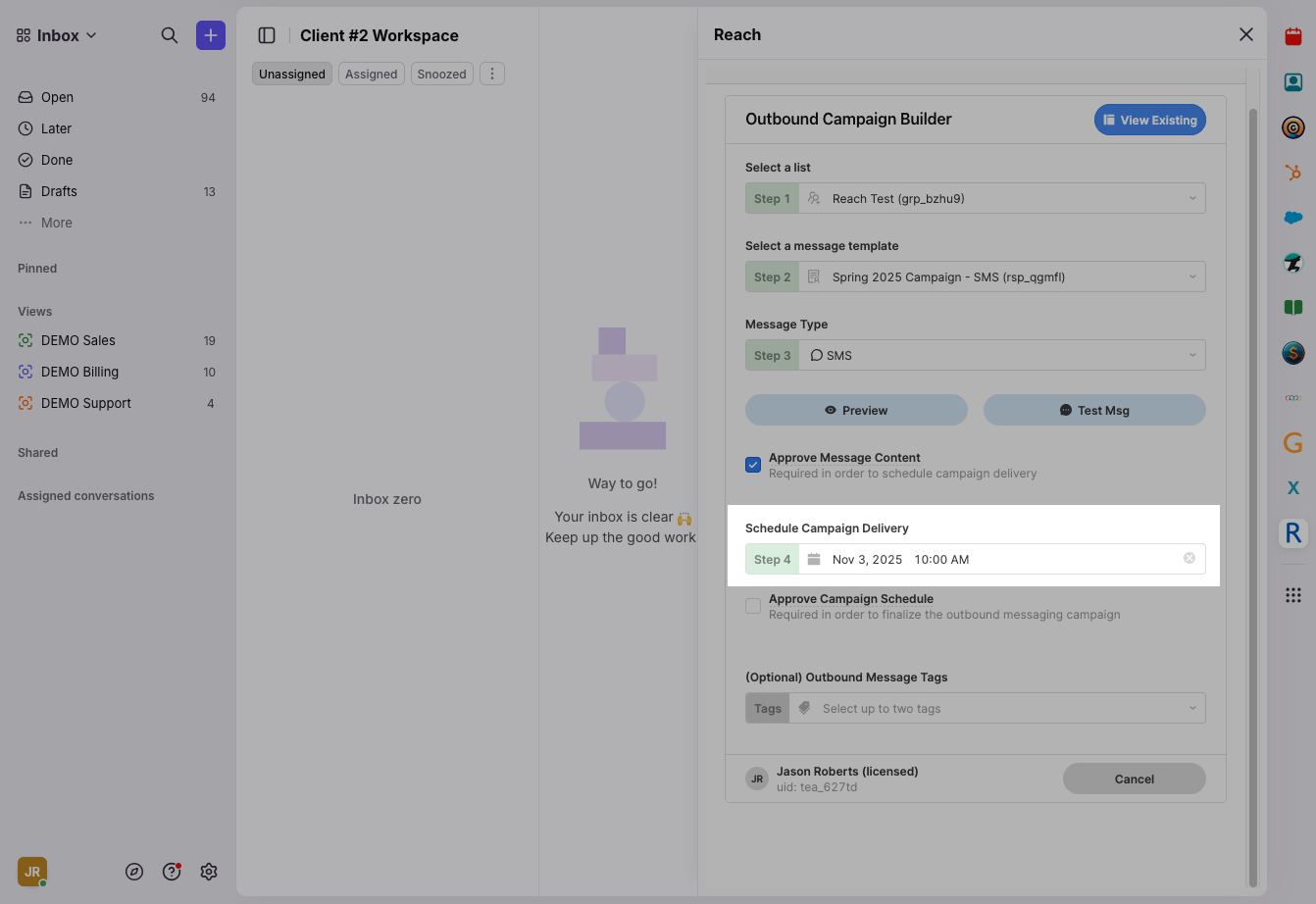
Task: Switch to the Snoozed tab
Action: tap(441, 75)
